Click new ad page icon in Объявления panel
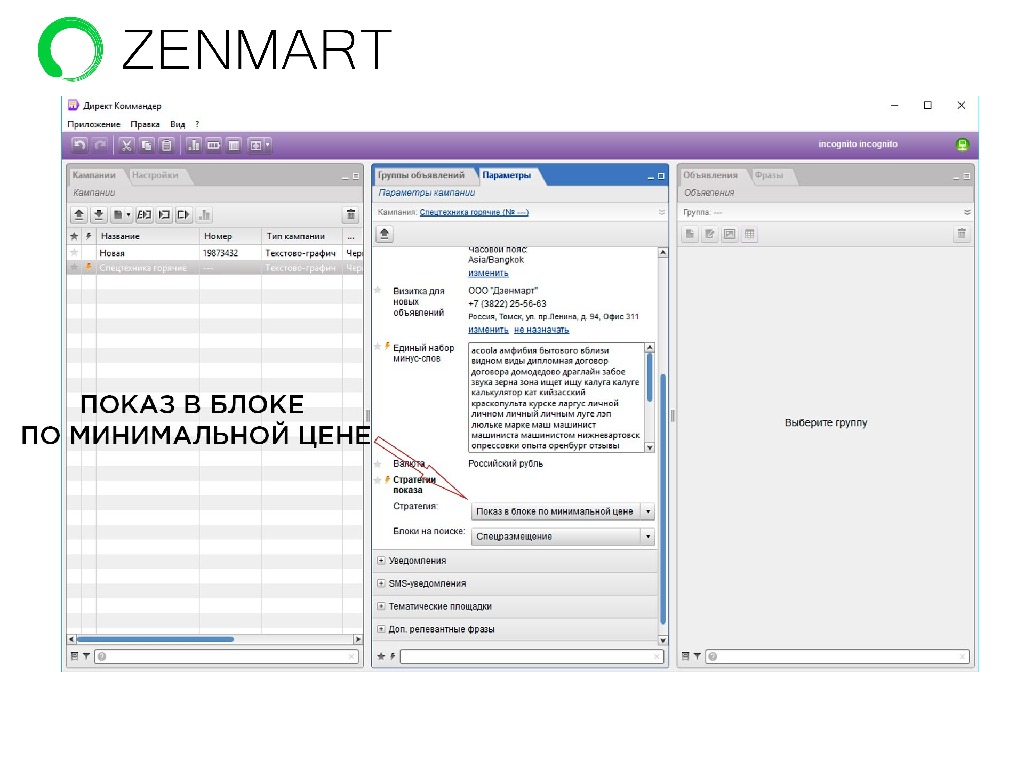The height and width of the screenshot is (768, 1024). [x=690, y=234]
